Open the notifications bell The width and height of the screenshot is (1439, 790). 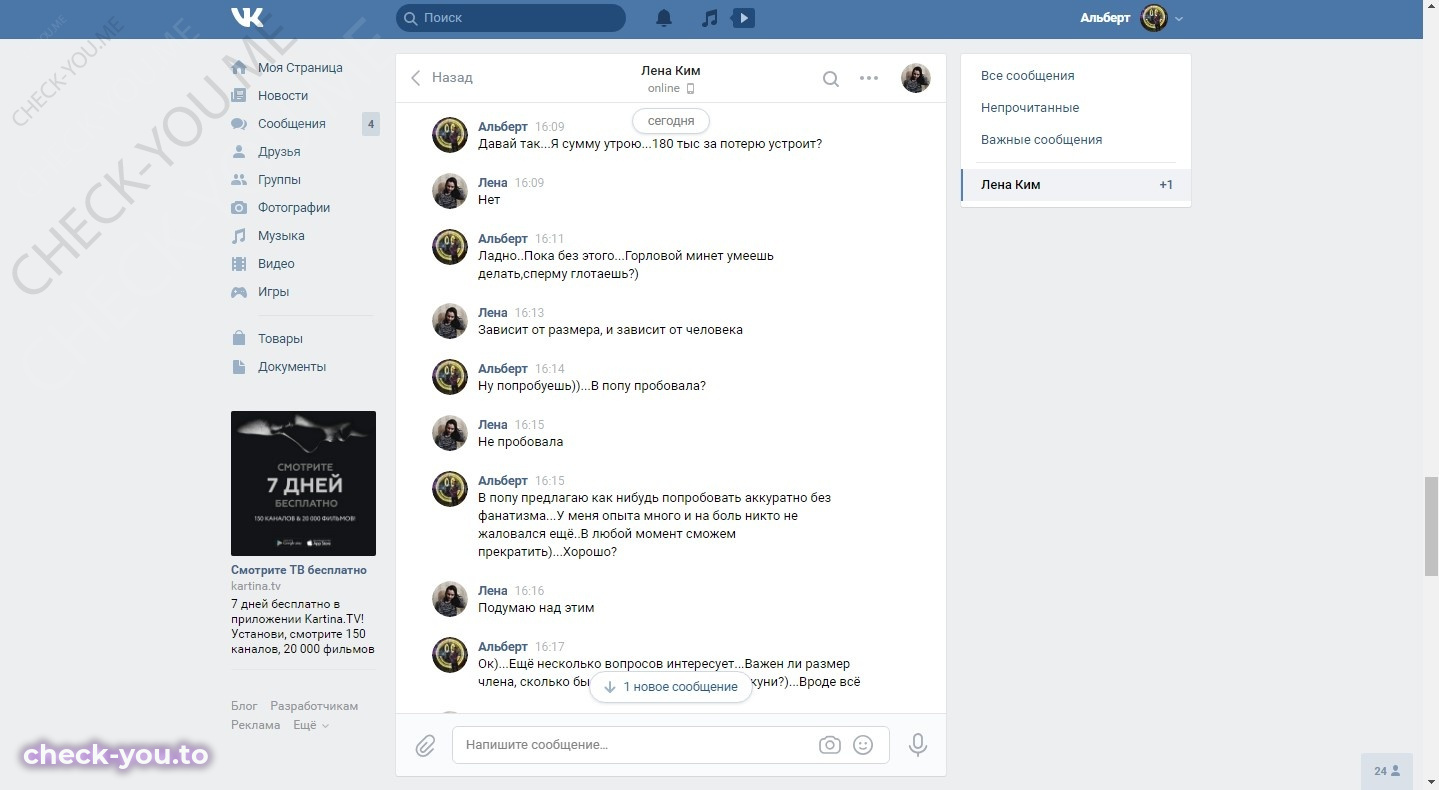point(664,18)
